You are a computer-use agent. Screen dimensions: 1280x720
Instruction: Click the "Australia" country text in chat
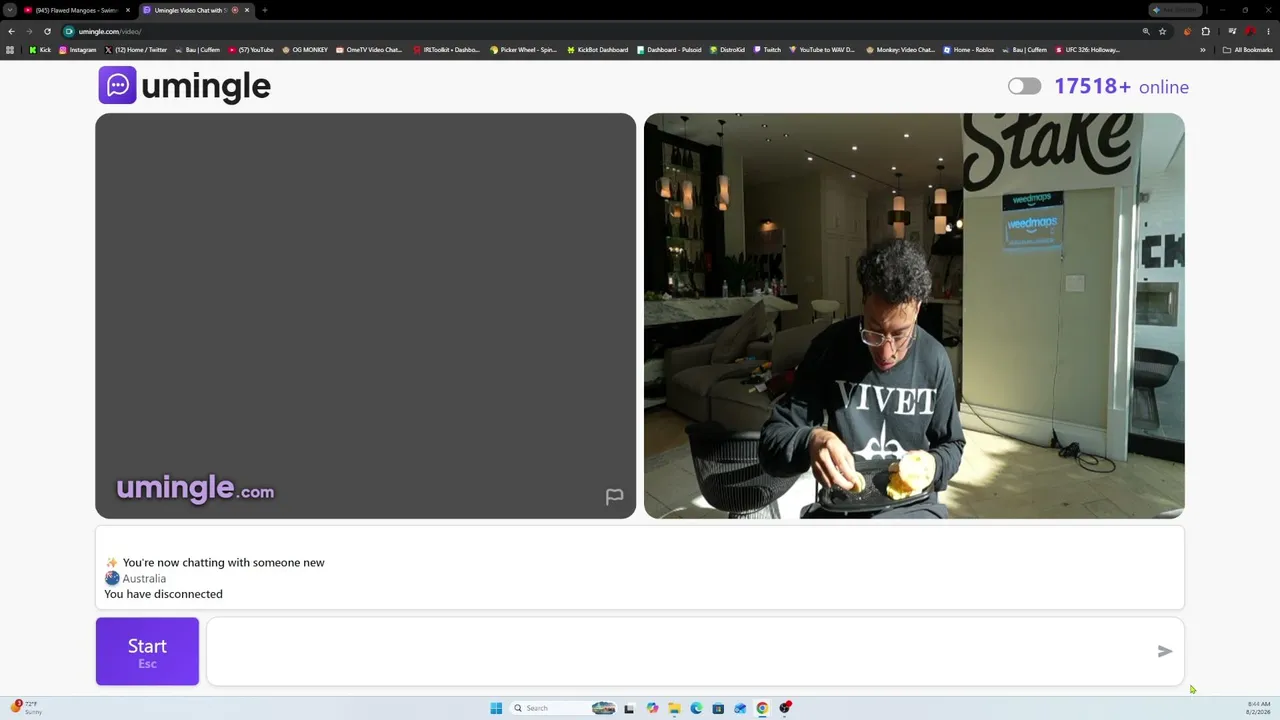click(x=144, y=578)
